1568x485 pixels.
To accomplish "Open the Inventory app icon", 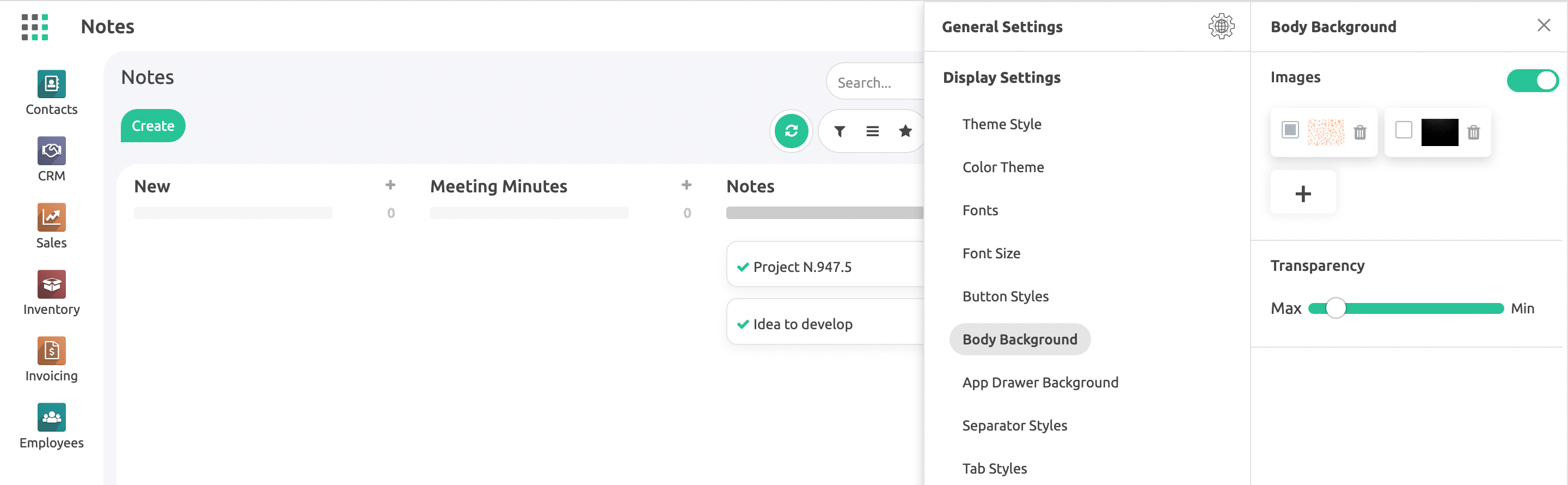I will point(51,284).
